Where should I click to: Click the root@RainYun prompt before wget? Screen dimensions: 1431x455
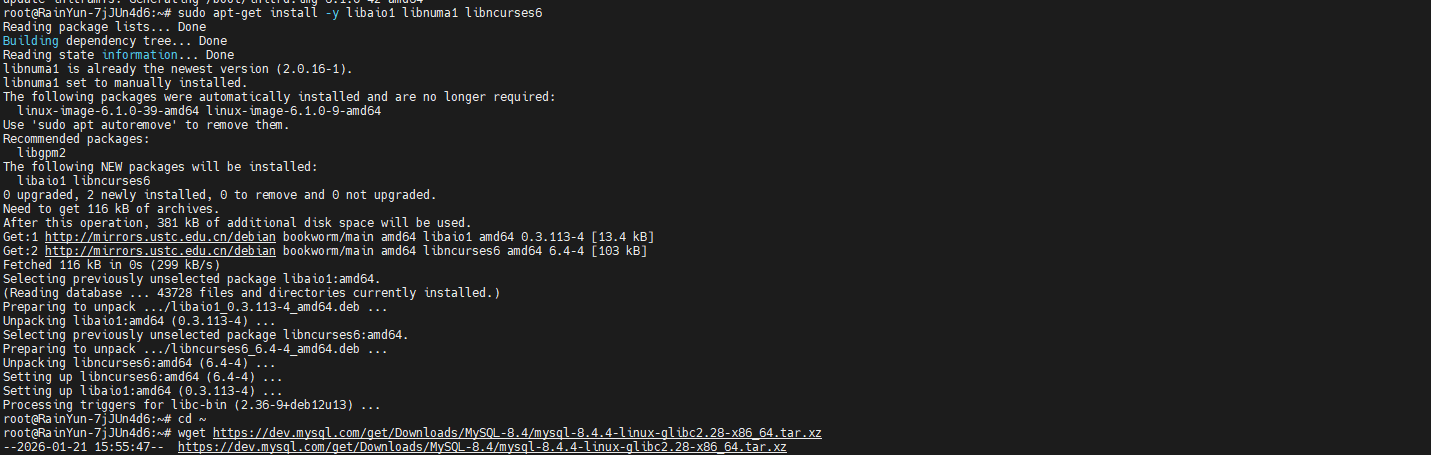(x=86, y=432)
